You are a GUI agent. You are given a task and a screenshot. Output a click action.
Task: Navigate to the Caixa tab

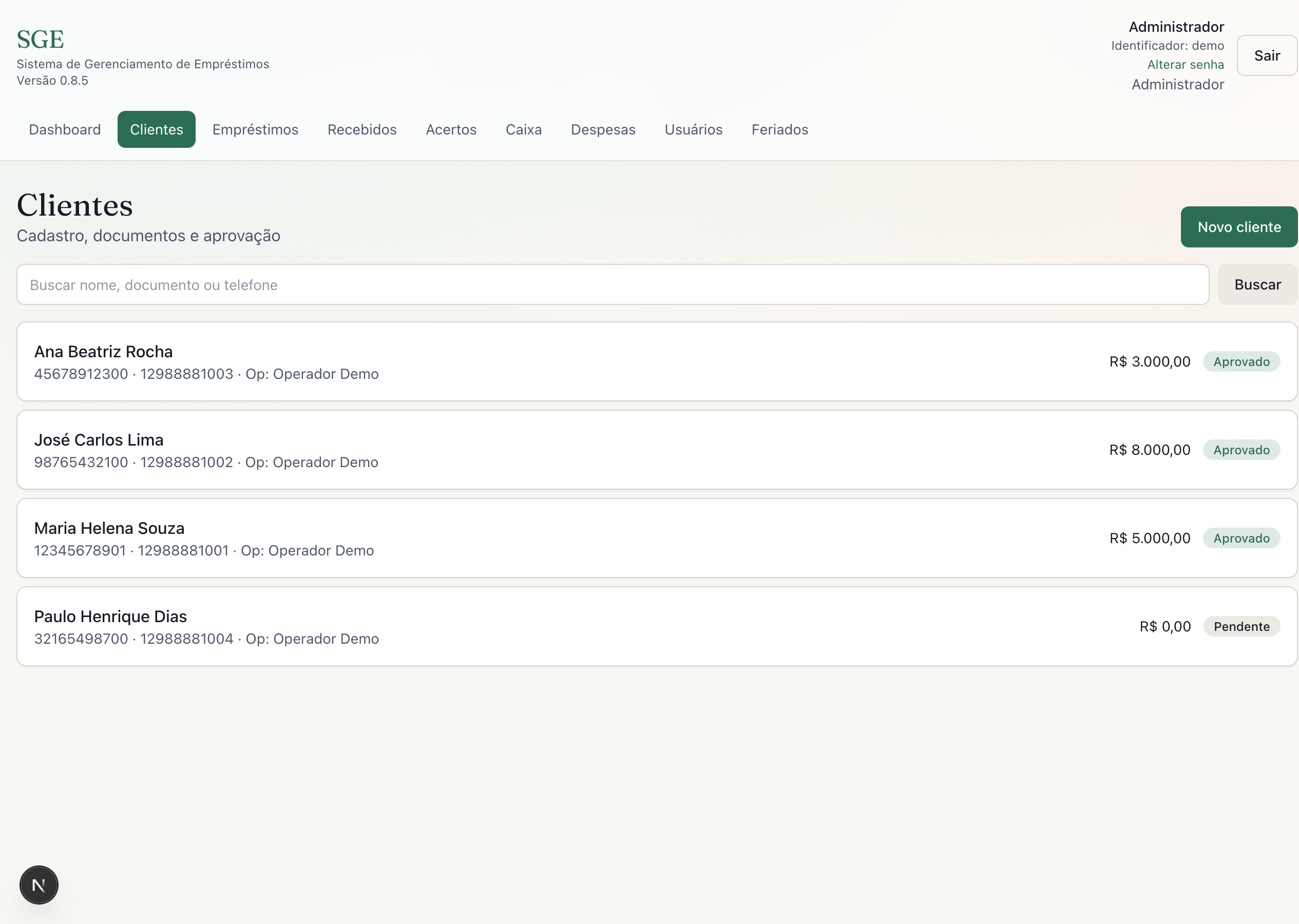[524, 129]
